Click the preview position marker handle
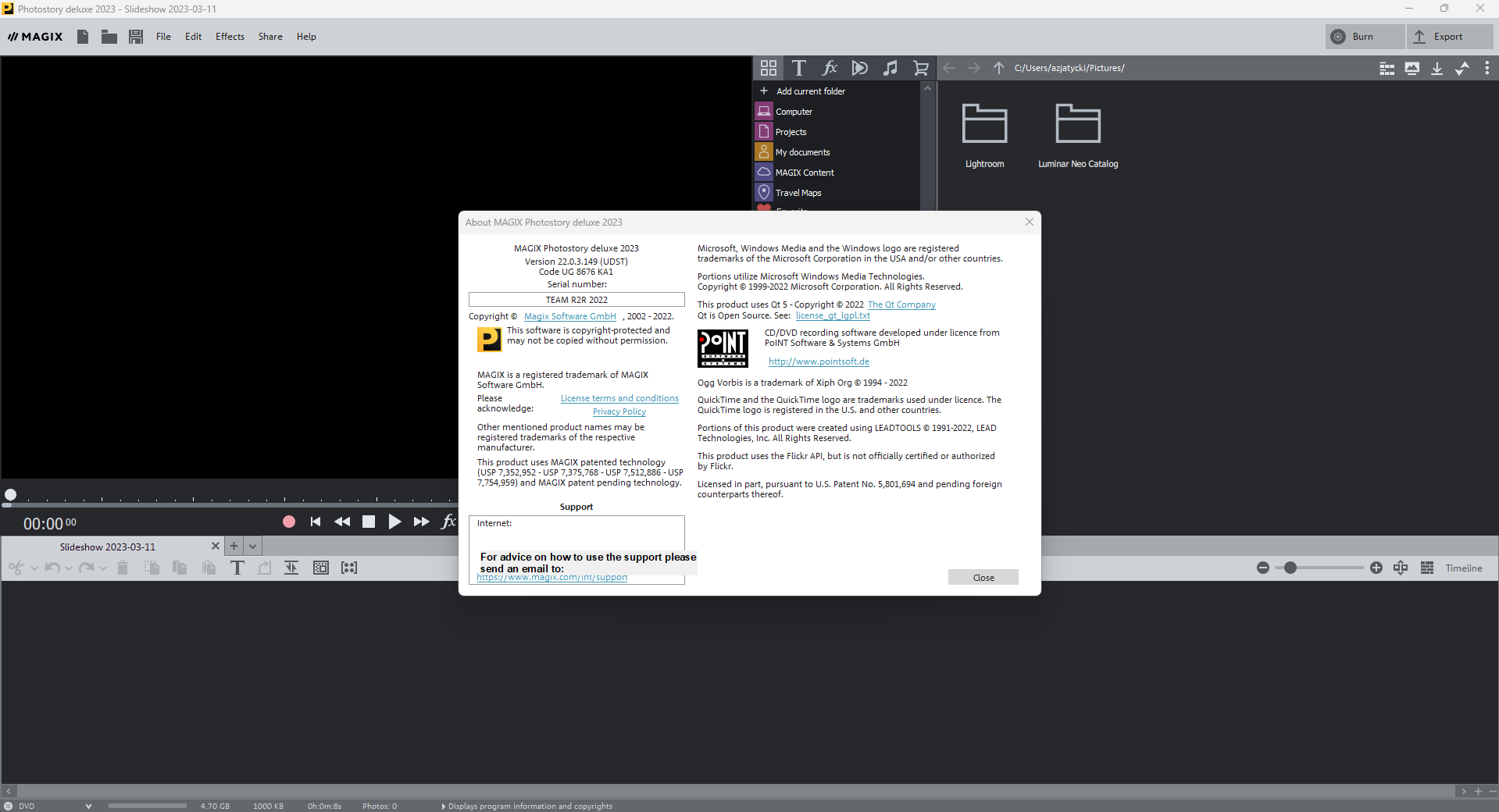1499x812 pixels. click(10, 494)
